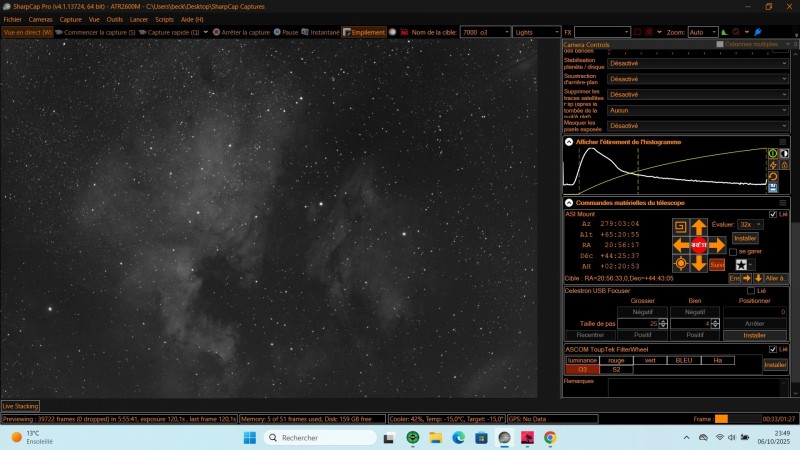Viewport: 800px width, 450px height.
Task: Open the Cameras menu
Action: pos(40,19)
